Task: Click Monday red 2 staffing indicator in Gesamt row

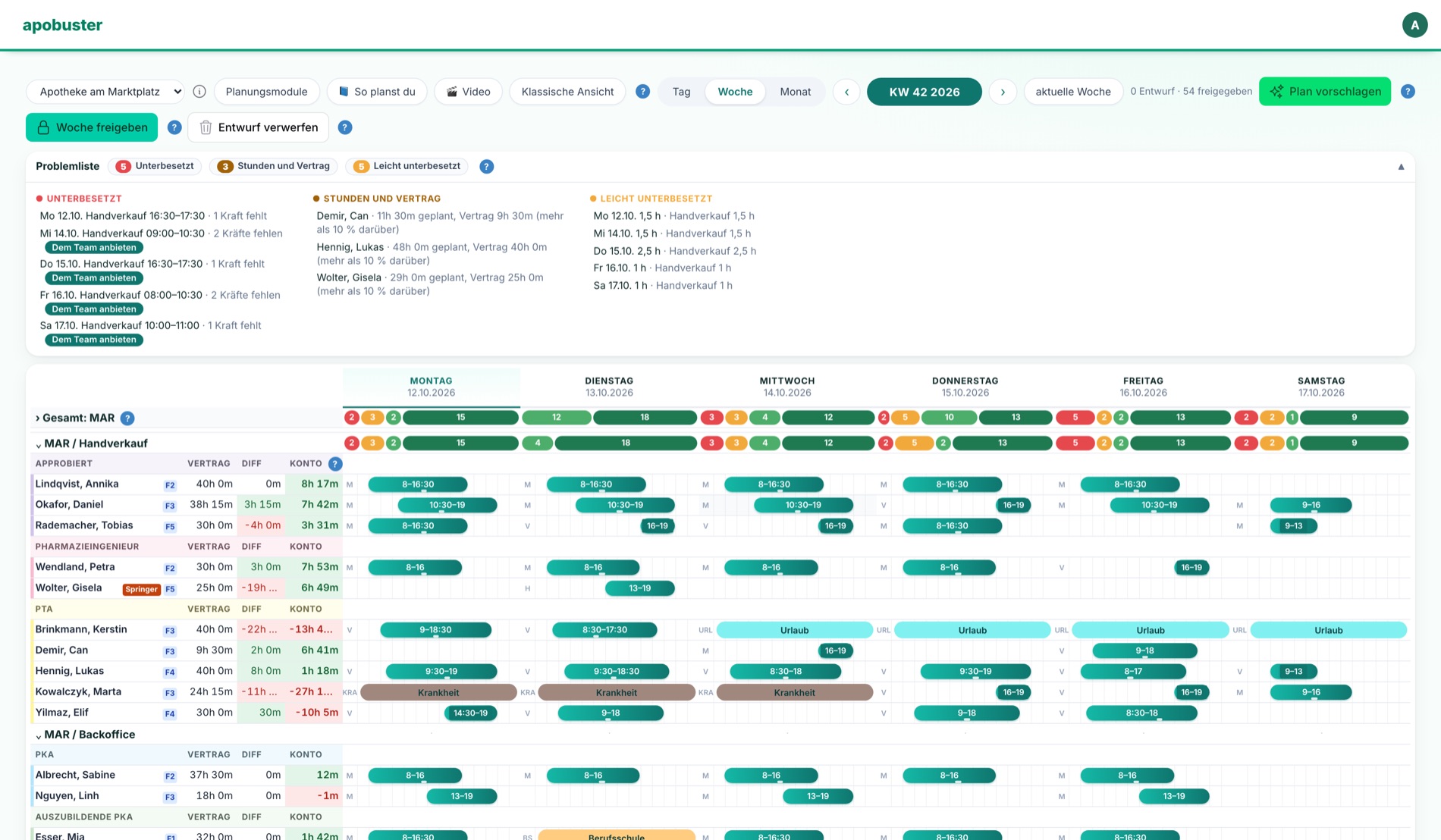Action: click(x=351, y=418)
